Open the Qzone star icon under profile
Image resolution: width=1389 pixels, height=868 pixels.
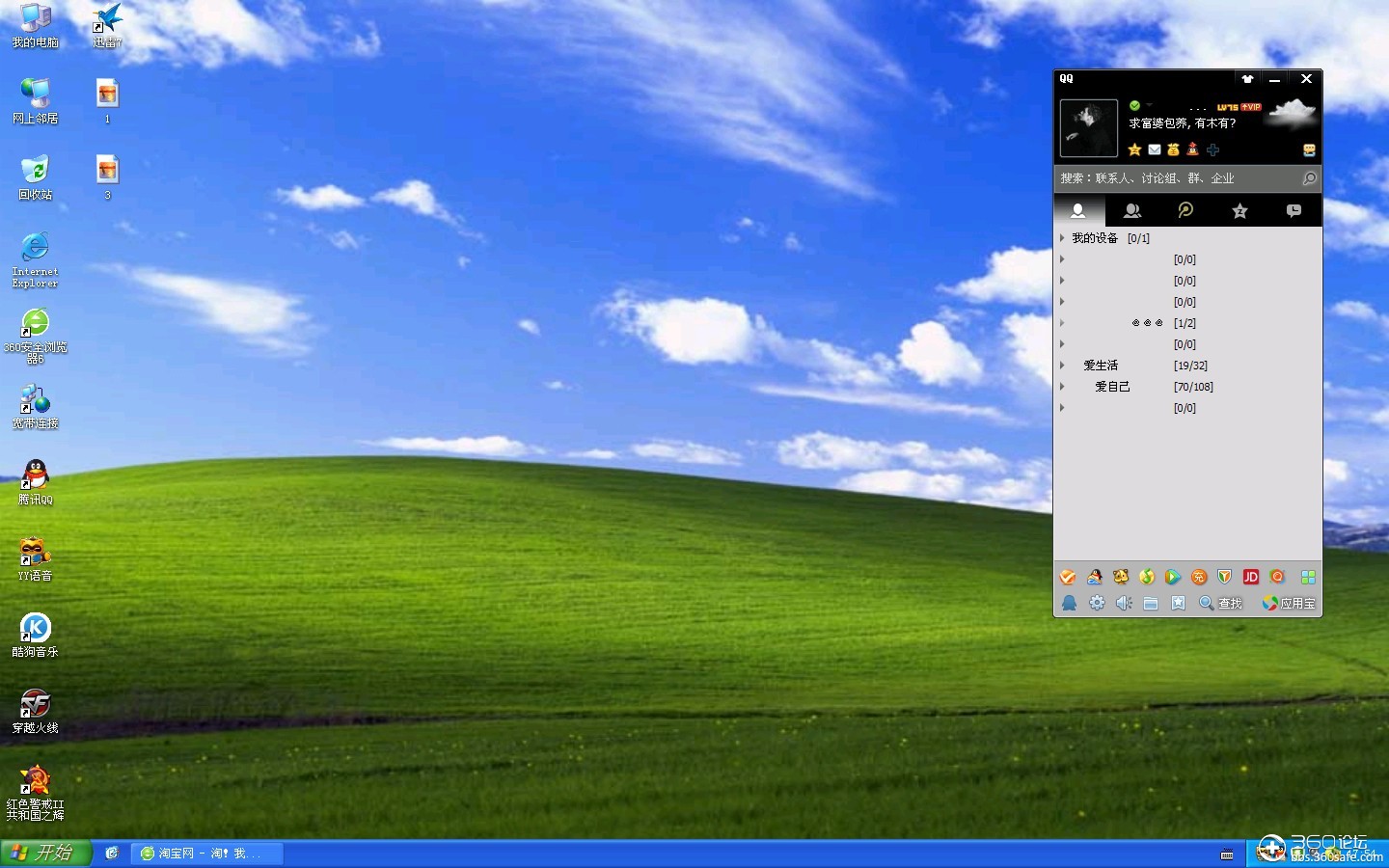pos(1134,149)
